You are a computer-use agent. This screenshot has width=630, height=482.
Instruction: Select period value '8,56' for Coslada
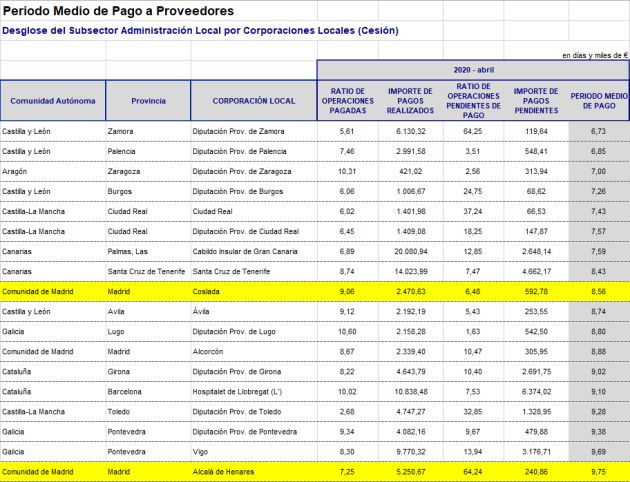pyautogui.click(x=599, y=292)
